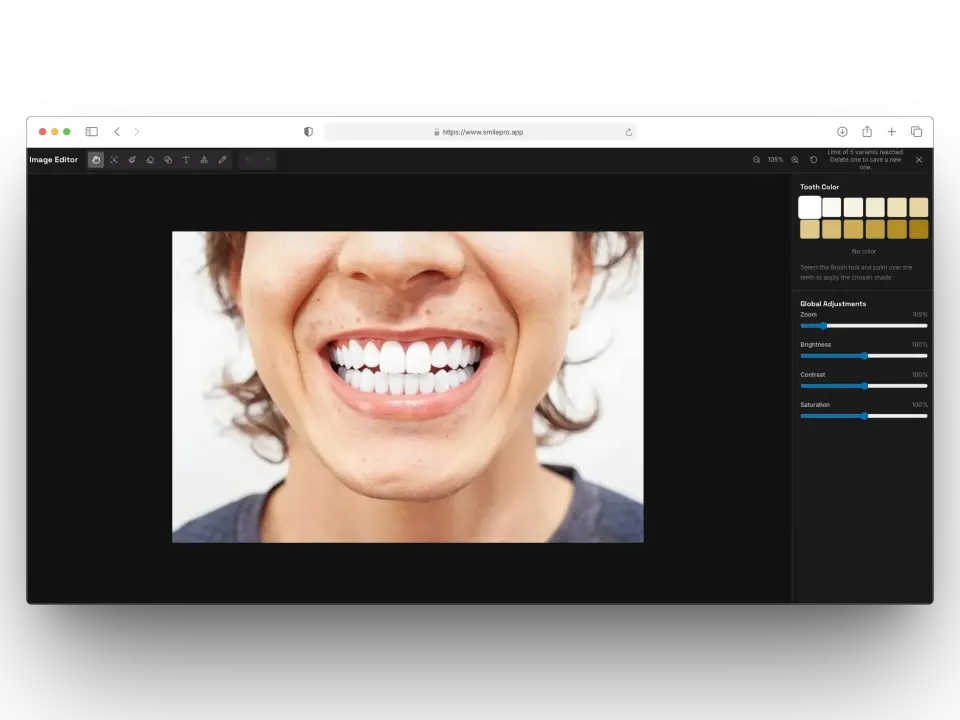This screenshot has height=720, width=960.
Task: Show the tab overview icon
Action: click(917, 132)
